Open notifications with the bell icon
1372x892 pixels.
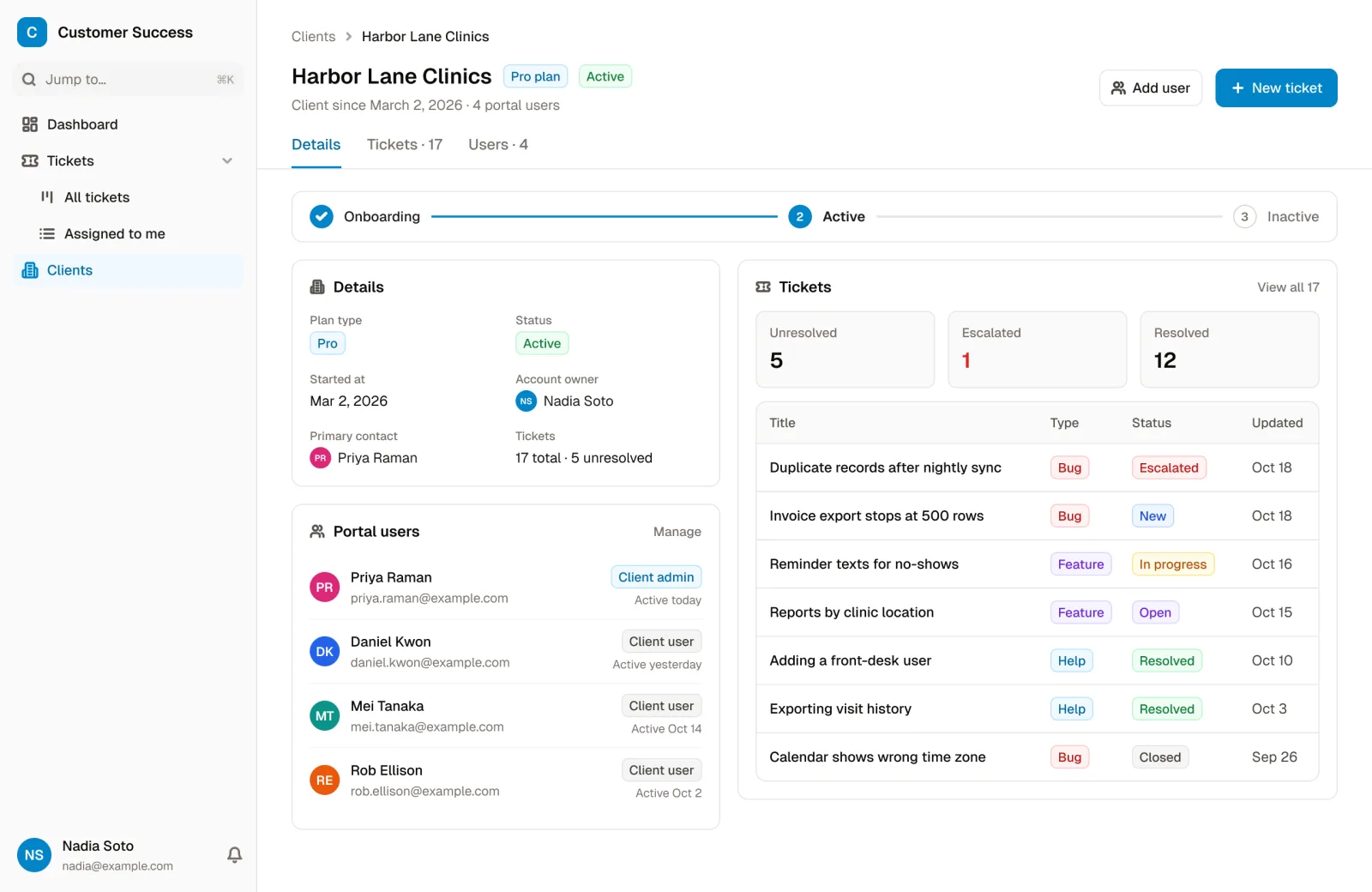(x=234, y=855)
